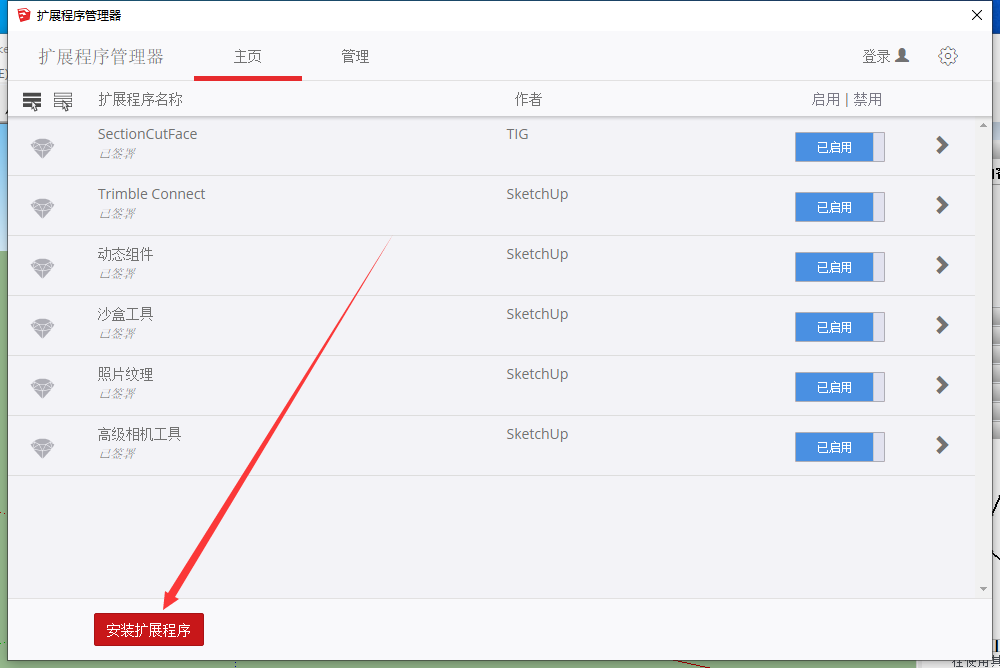Click the 沙盒工具 diamond icon

[x=43, y=328]
